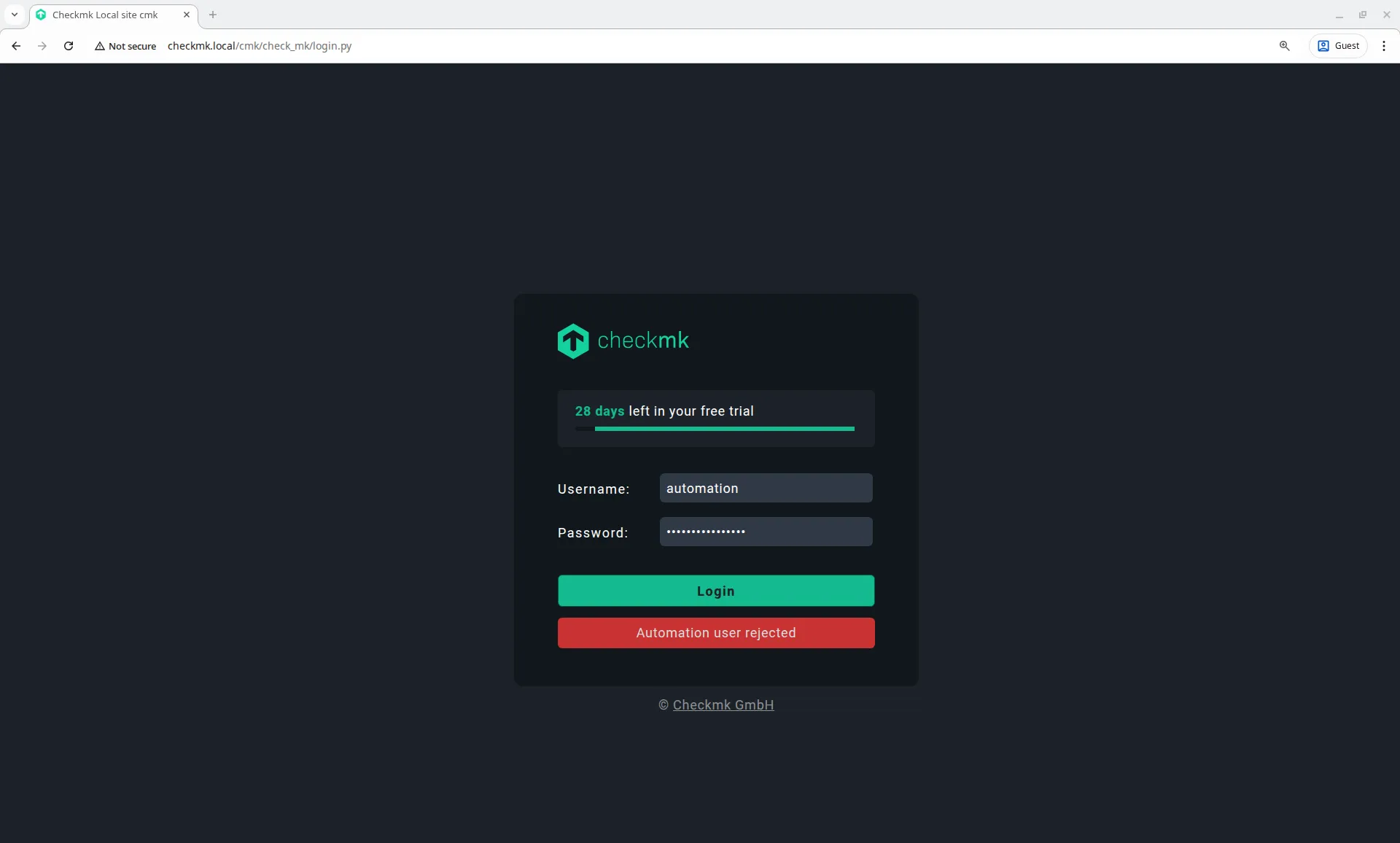Click the address bar URL
1400x843 pixels.
point(260,46)
